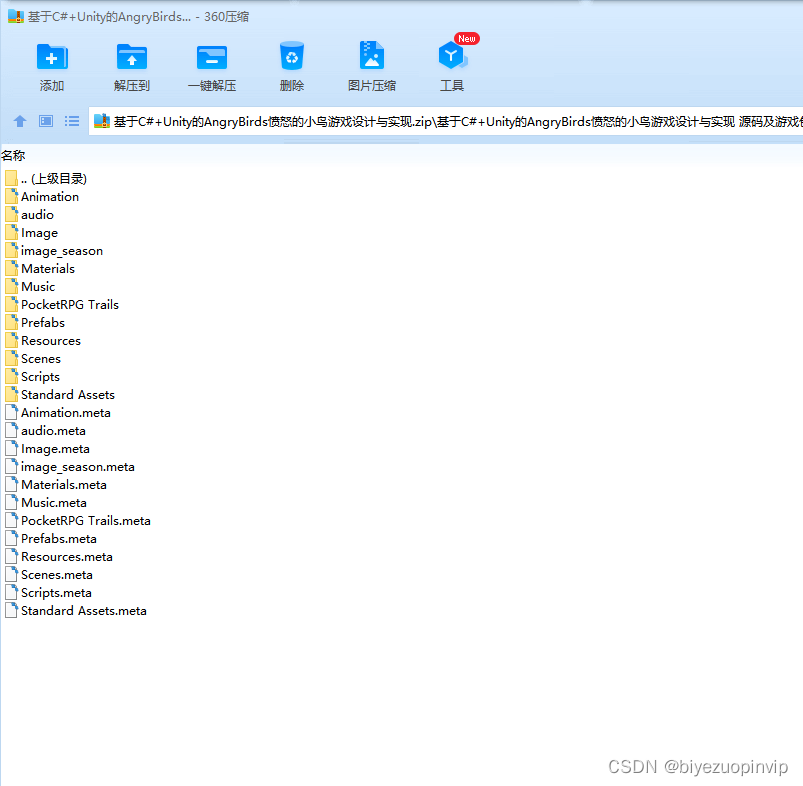Select the Scripts folder
The height and width of the screenshot is (786, 803).
pos(32,377)
